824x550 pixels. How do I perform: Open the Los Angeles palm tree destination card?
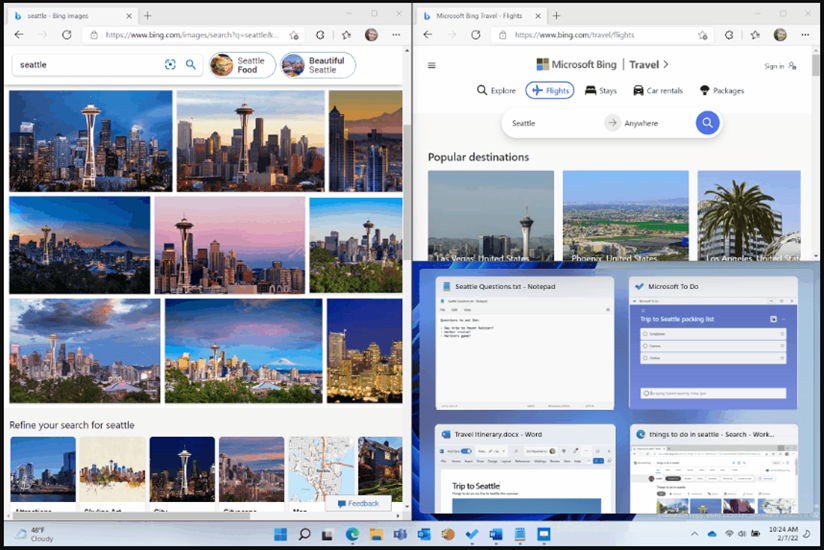coord(749,215)
